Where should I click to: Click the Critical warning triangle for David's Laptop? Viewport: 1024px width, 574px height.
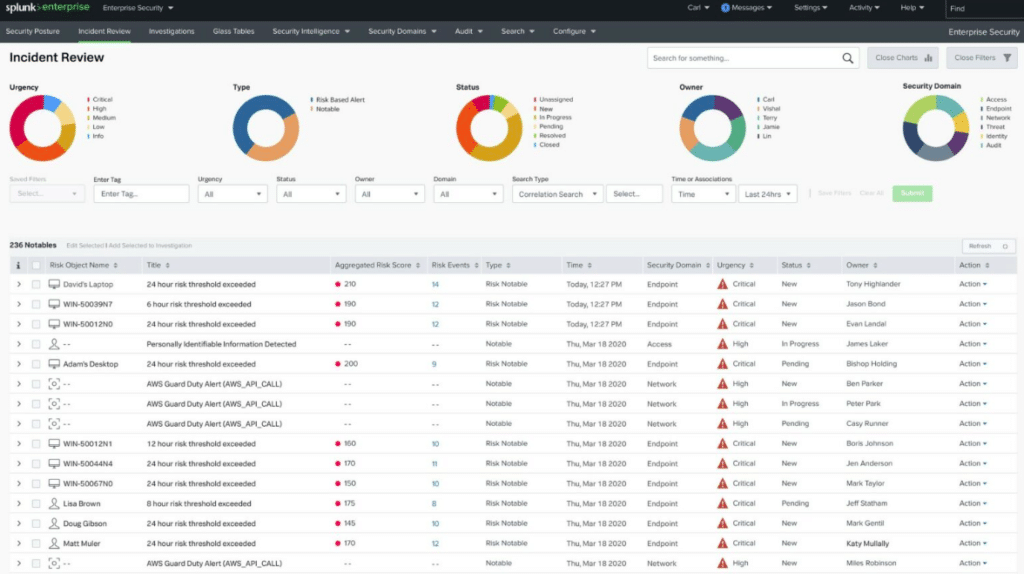point(722,284)
